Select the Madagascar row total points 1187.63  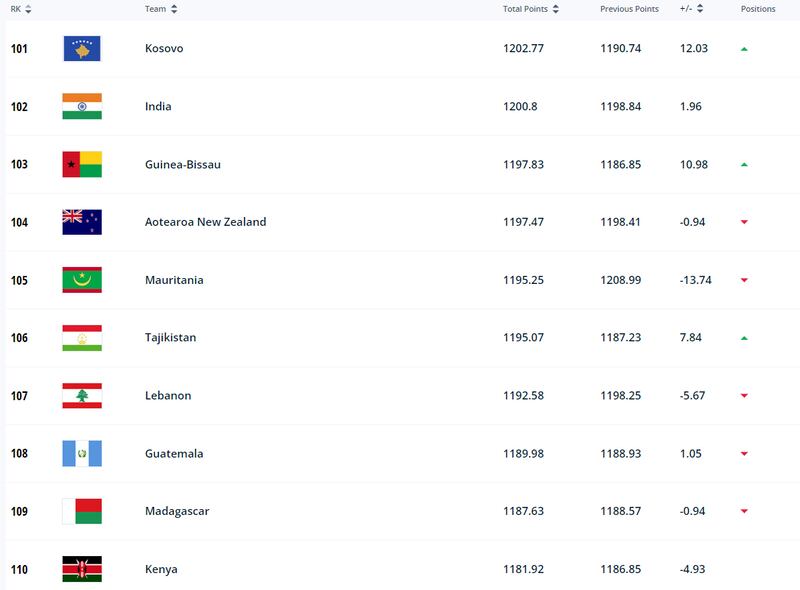point(523,511)
